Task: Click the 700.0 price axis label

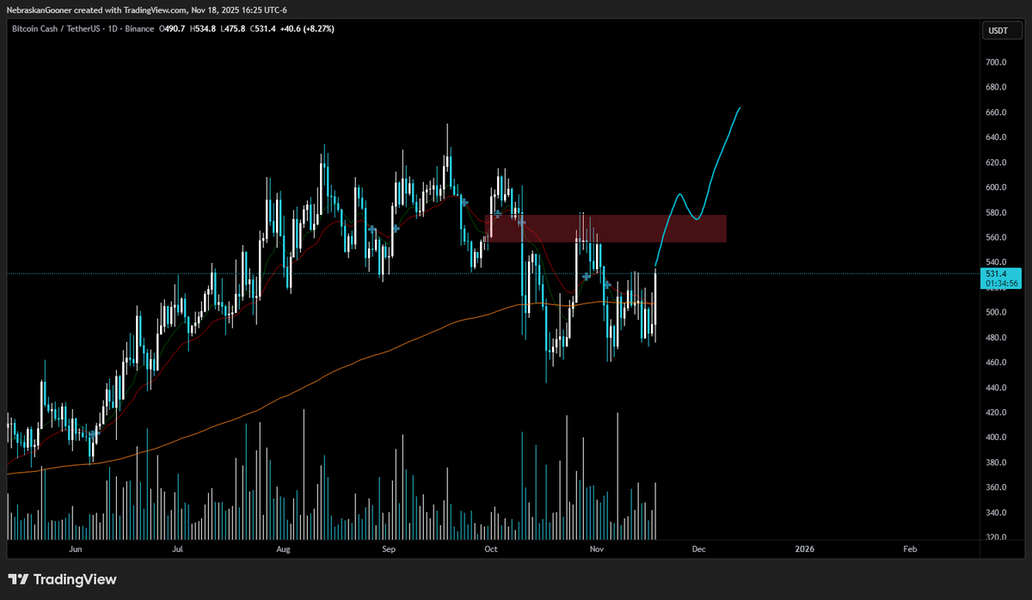Action: coord(995,62)
